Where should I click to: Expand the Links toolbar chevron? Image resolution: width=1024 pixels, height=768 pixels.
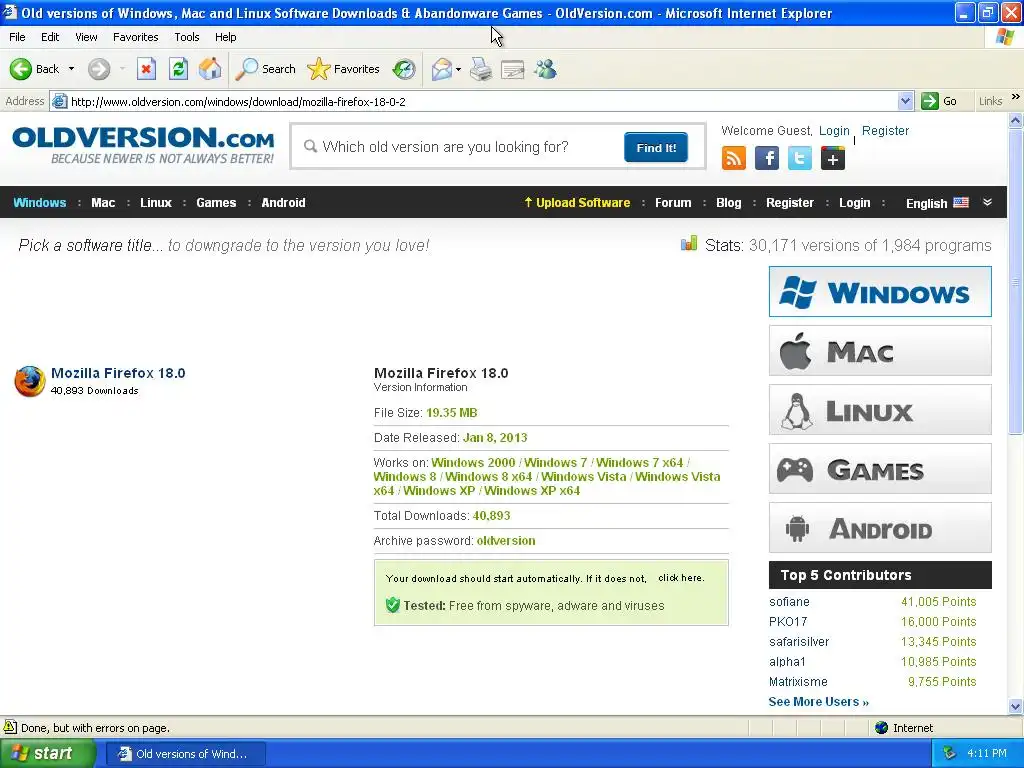pyautogui.click(x=1016, y=97)
